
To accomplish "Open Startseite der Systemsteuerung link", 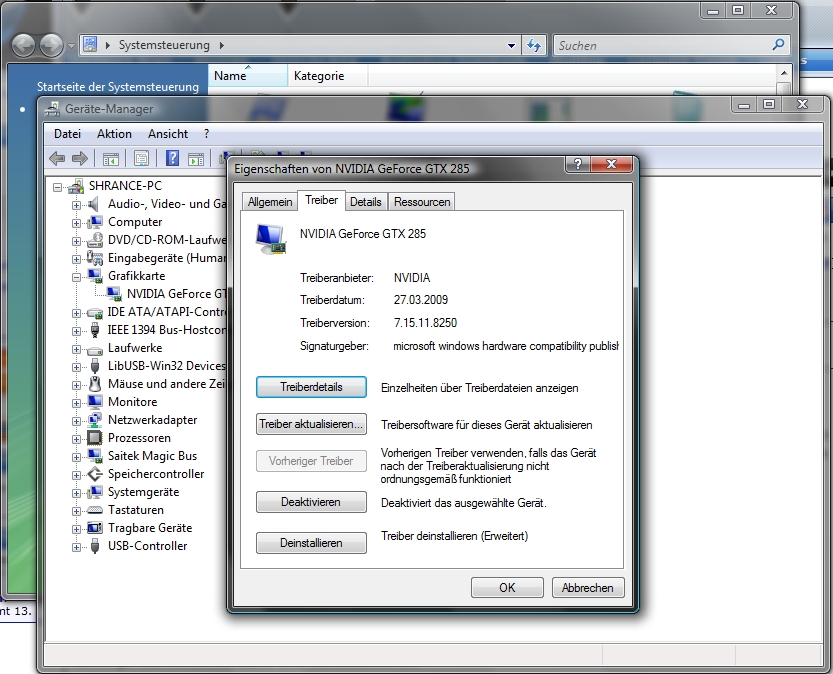I will (x=118, y=87).
